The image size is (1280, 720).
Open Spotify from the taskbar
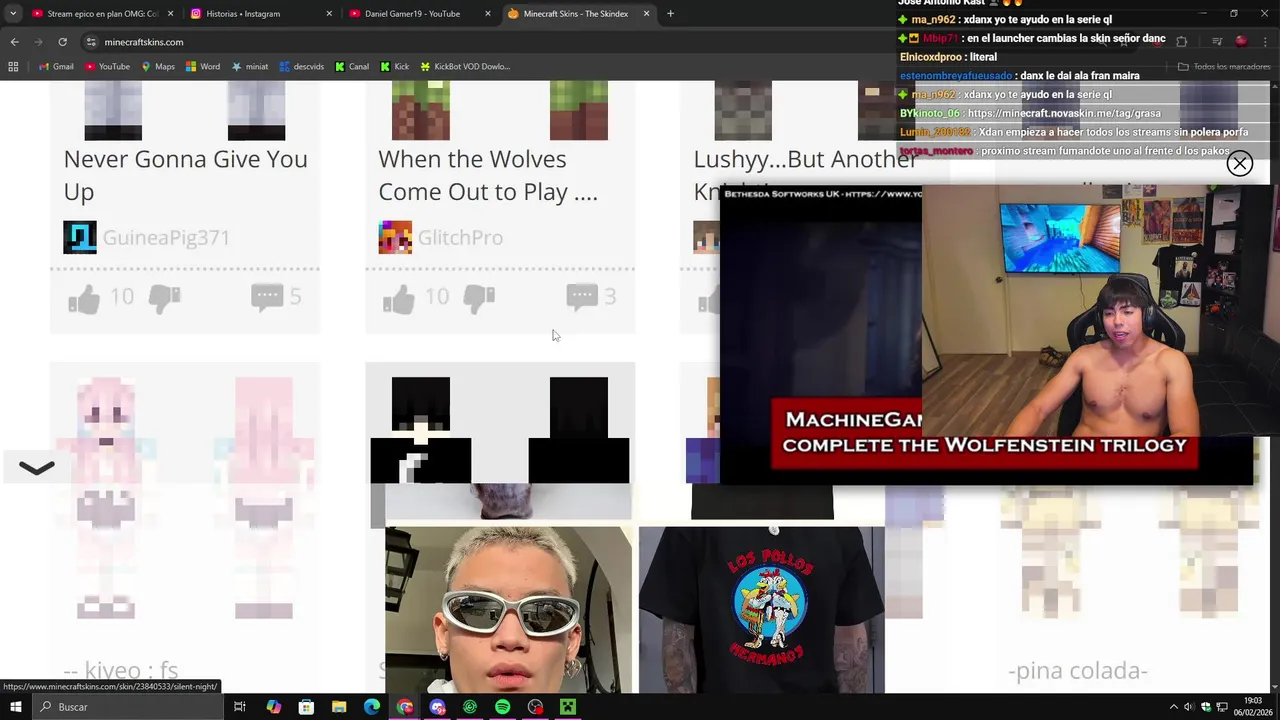[x=503, y=707]
